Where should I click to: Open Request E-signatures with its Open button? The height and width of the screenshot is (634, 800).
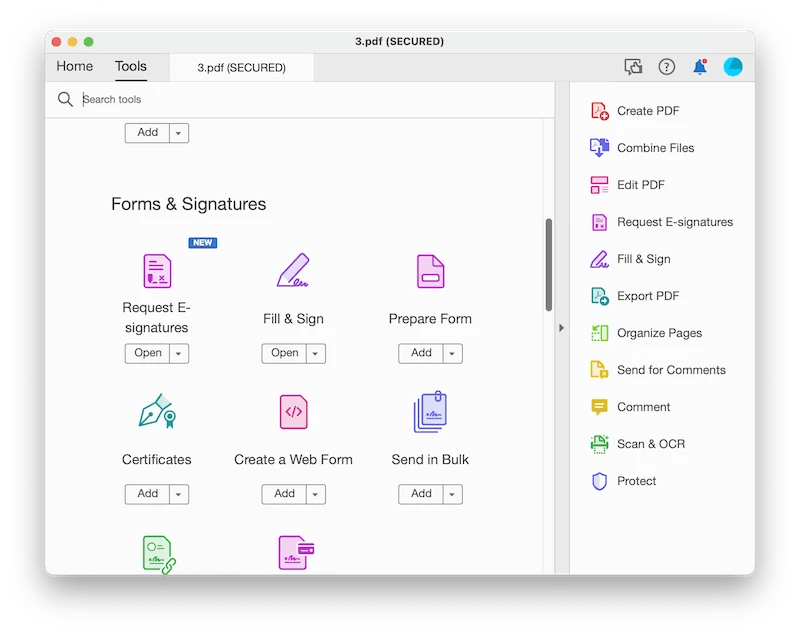148,353
